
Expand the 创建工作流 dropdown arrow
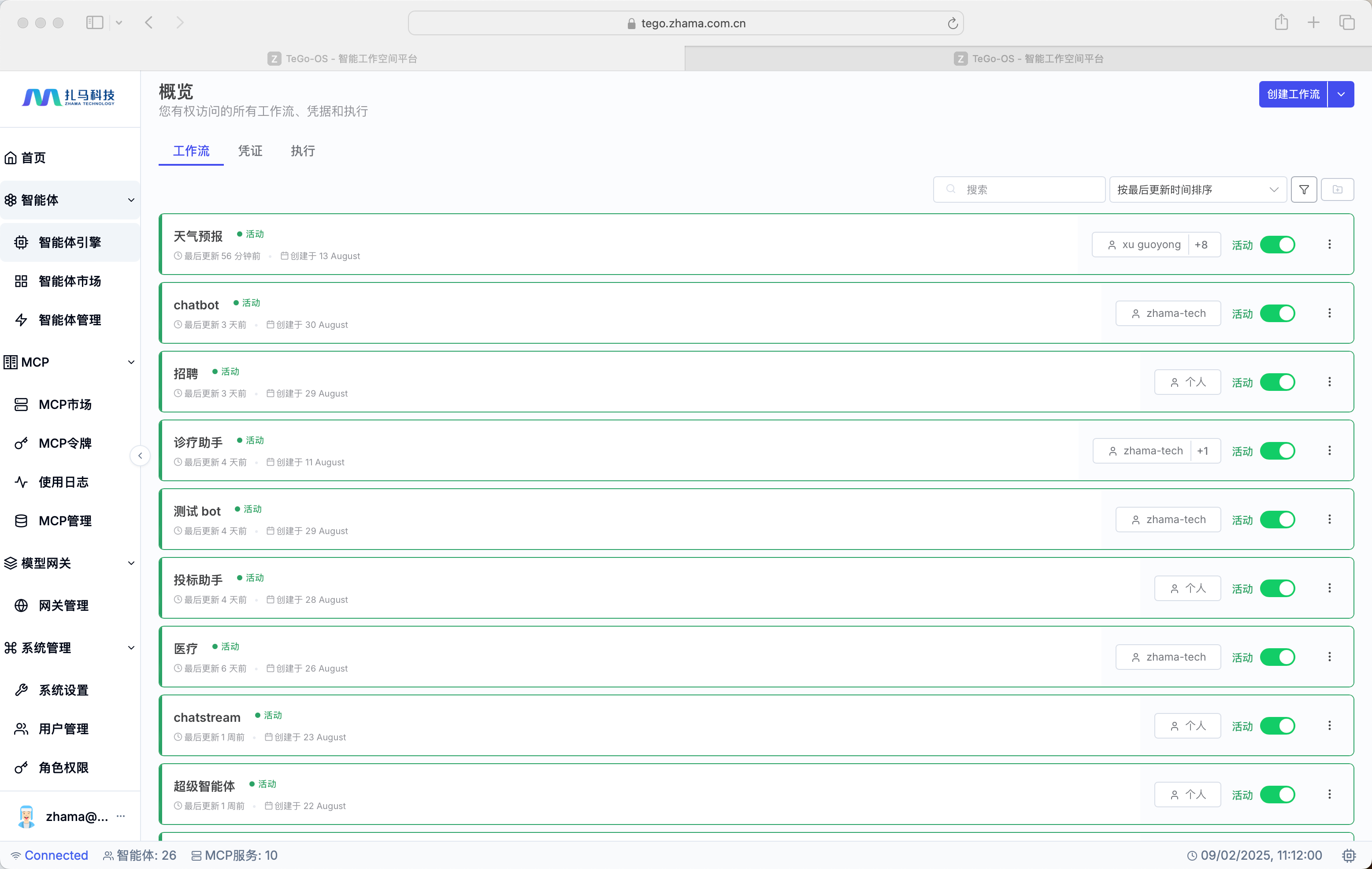1341,94
